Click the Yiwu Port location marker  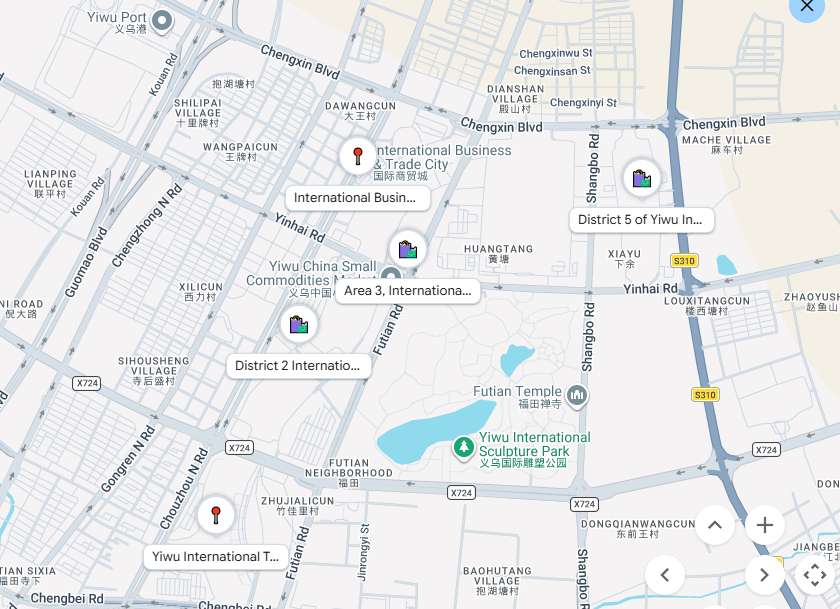161,22
